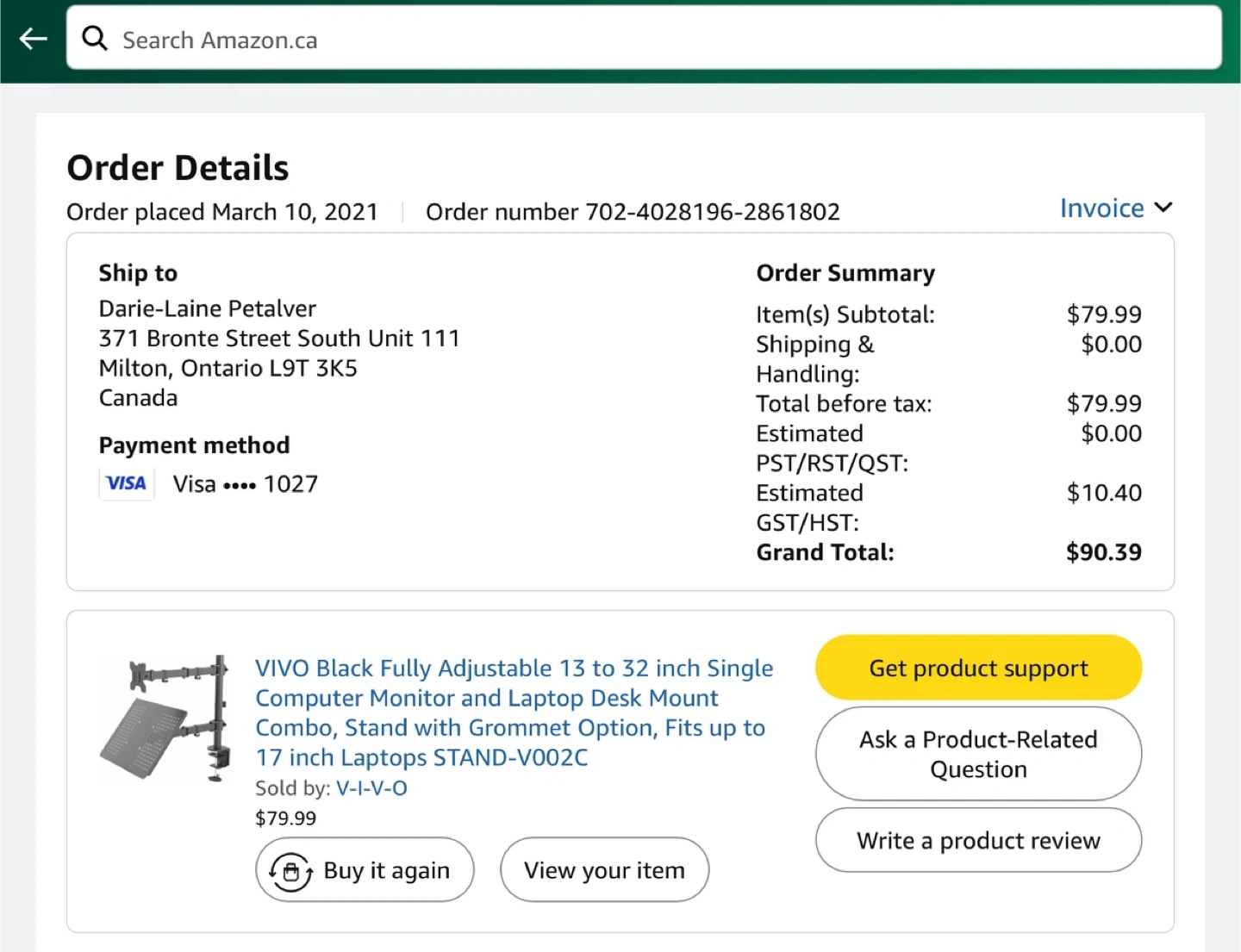
Task: Tap Write a product review
Action: point(978,841)
